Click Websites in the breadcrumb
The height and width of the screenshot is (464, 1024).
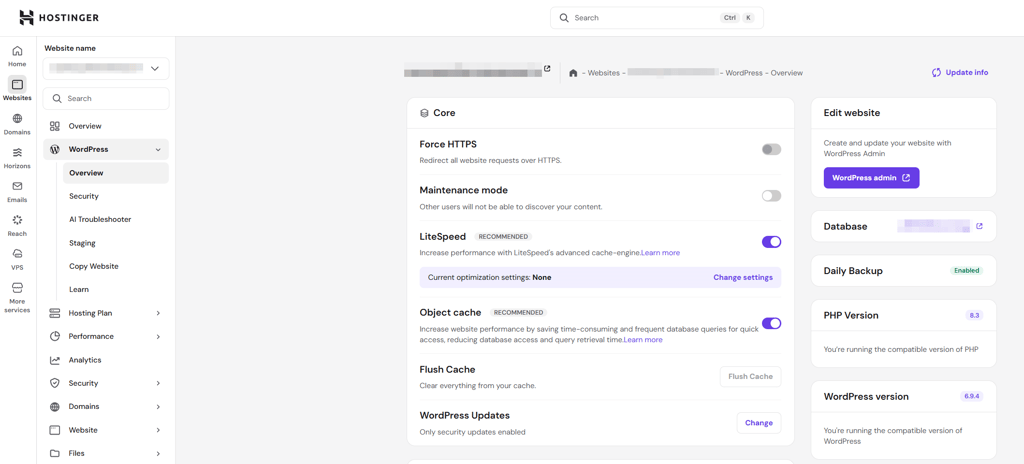[x=603, y=73]
